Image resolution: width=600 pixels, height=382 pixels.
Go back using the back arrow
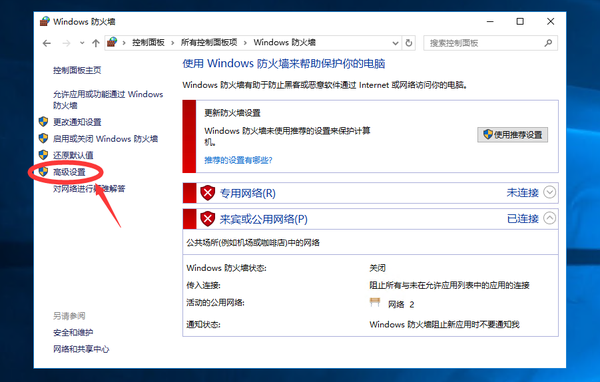pos(47,43)
